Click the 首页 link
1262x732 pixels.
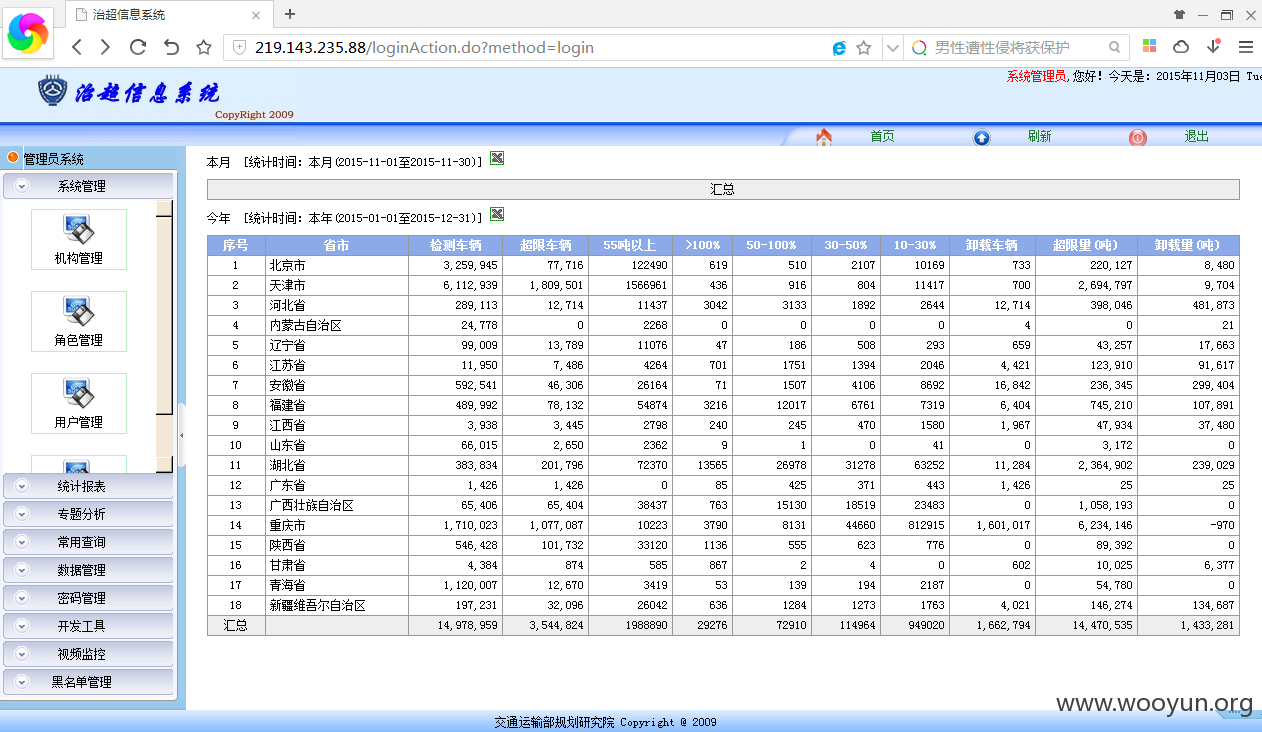click(x=882, y=137)
